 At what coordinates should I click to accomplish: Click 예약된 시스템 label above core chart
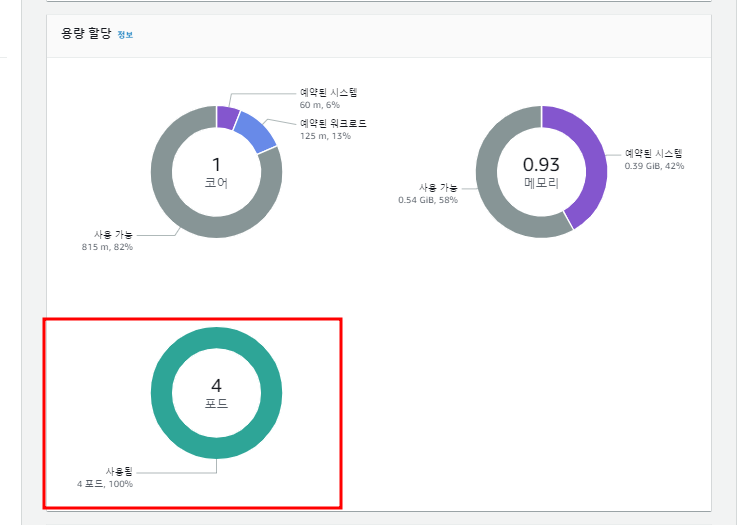[x=329, y=92]
